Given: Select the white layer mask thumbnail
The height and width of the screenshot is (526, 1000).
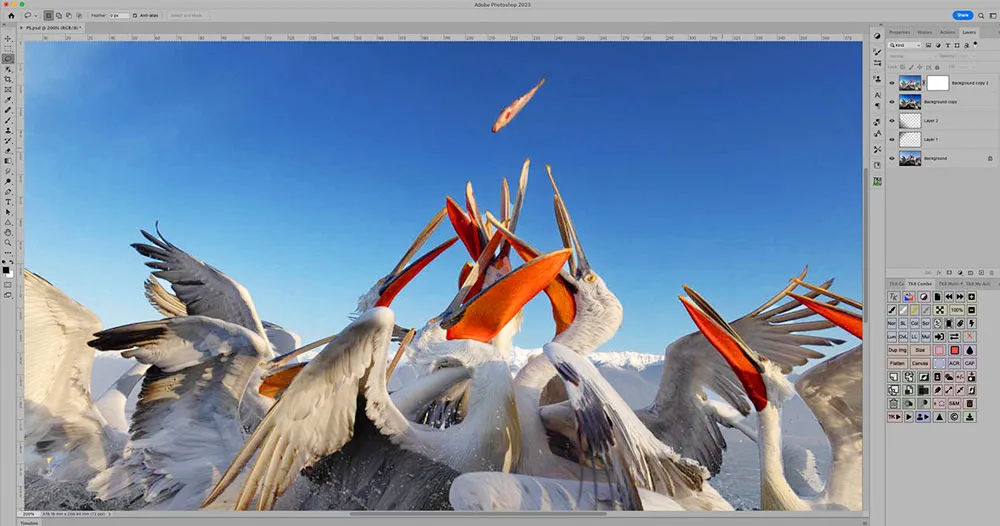Looking at the screenshot, I should pos(938,83).
